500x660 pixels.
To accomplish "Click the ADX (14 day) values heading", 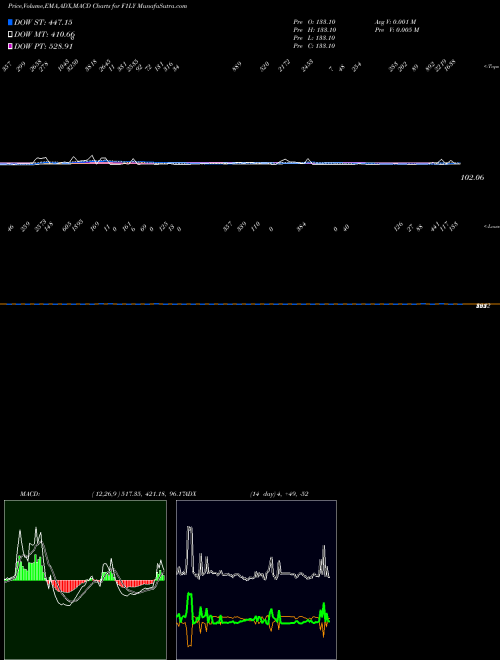I will click(x=248, y=494).
